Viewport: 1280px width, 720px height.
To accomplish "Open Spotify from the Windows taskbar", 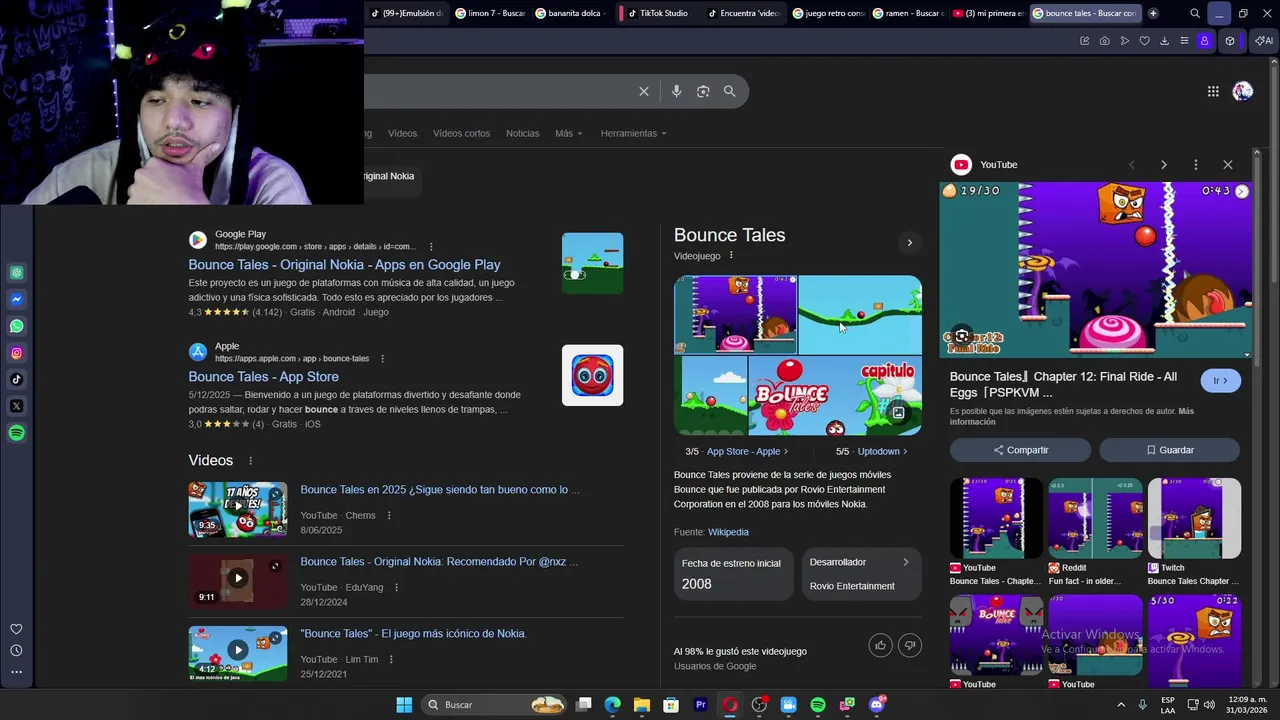I will click(818, 705).
